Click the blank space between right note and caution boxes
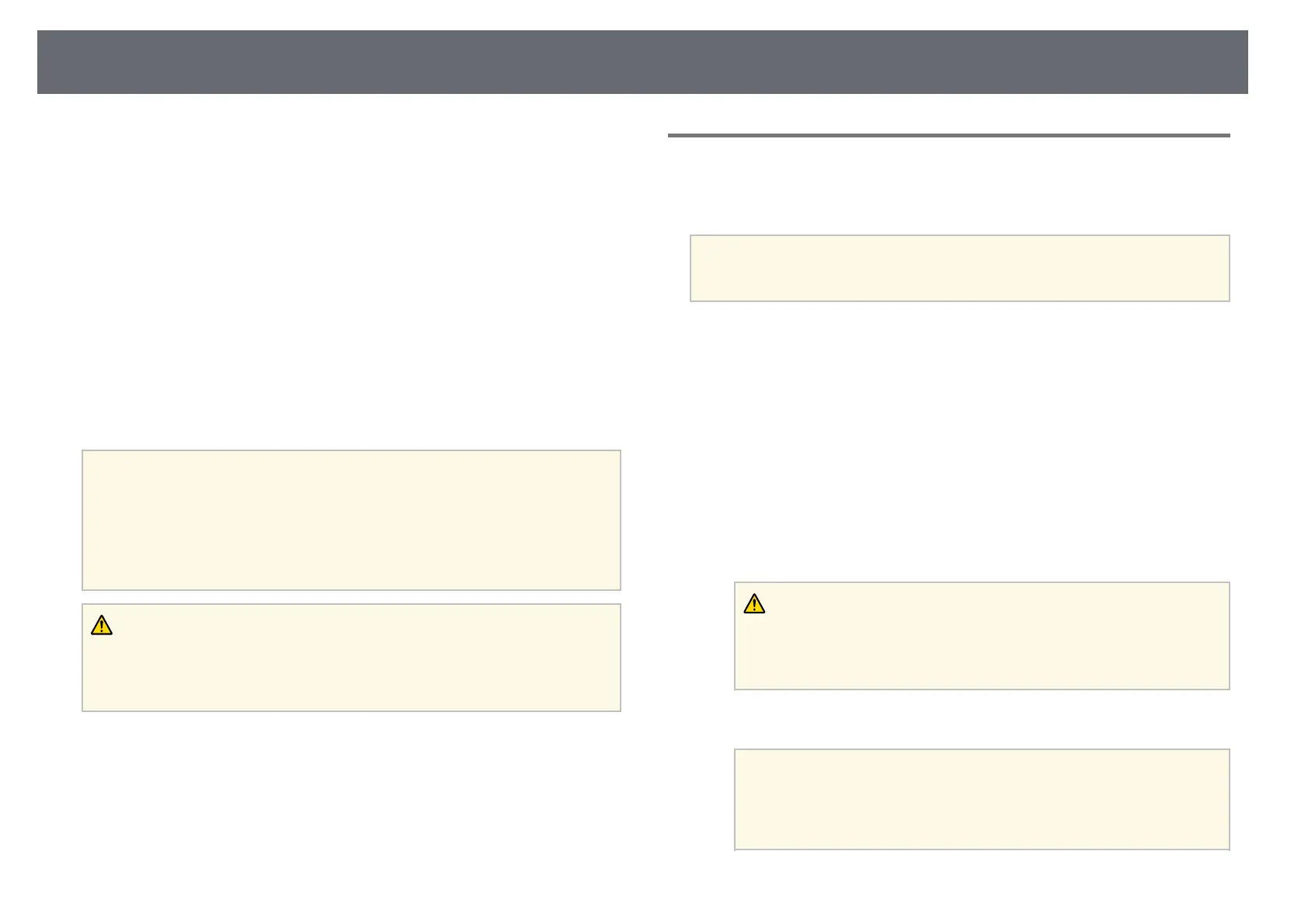Viewport: 1308px width, 924px height. click(959, 435)
